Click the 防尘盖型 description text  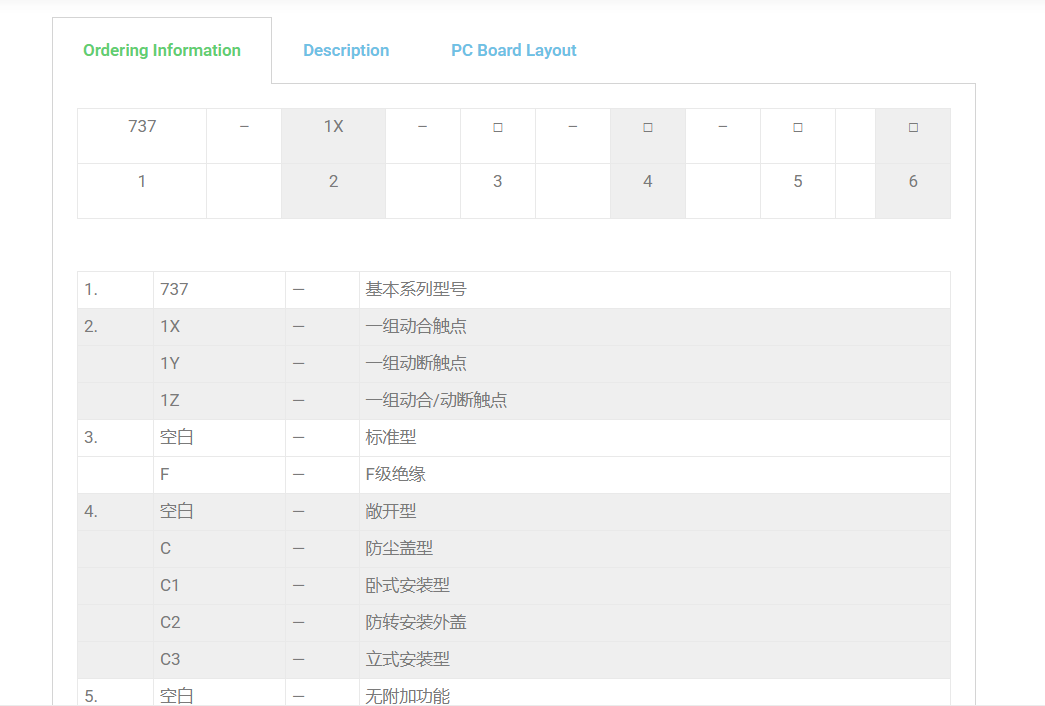pyautogui.click(x=399, y=549)
